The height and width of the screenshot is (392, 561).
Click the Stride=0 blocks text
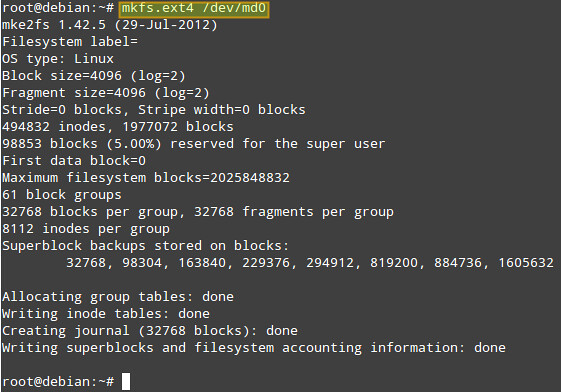coord(62,110)
